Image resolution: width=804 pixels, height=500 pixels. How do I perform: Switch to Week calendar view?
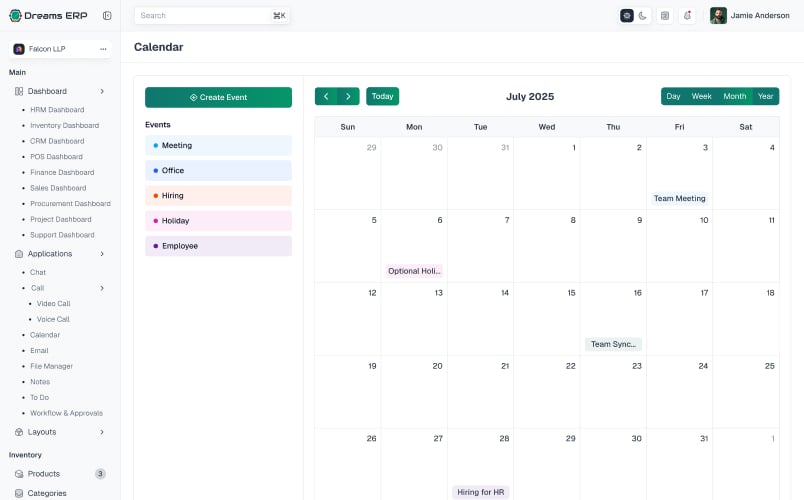tap(701, 96)
